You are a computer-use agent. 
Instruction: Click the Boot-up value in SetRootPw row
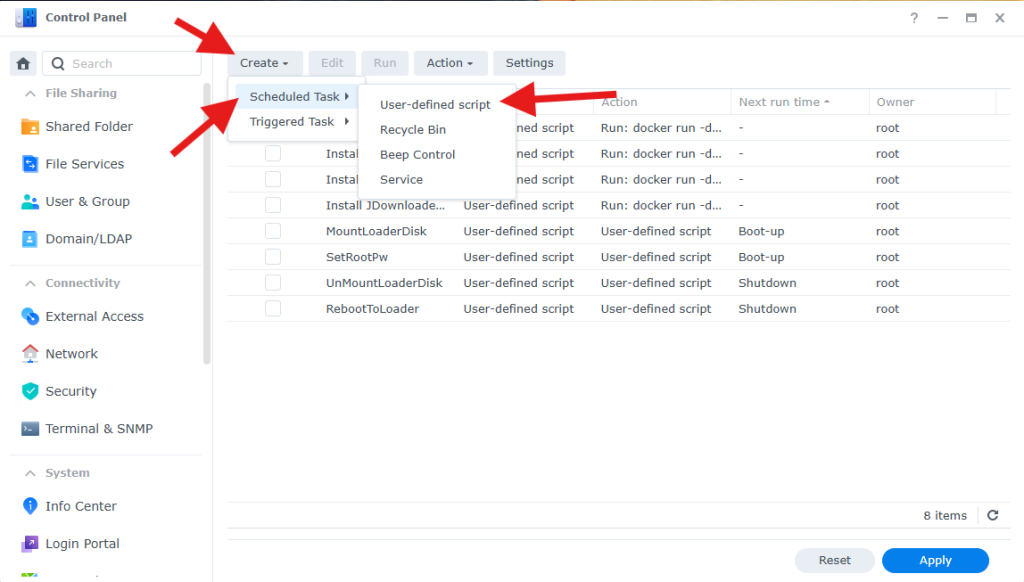tap(761, 257)
